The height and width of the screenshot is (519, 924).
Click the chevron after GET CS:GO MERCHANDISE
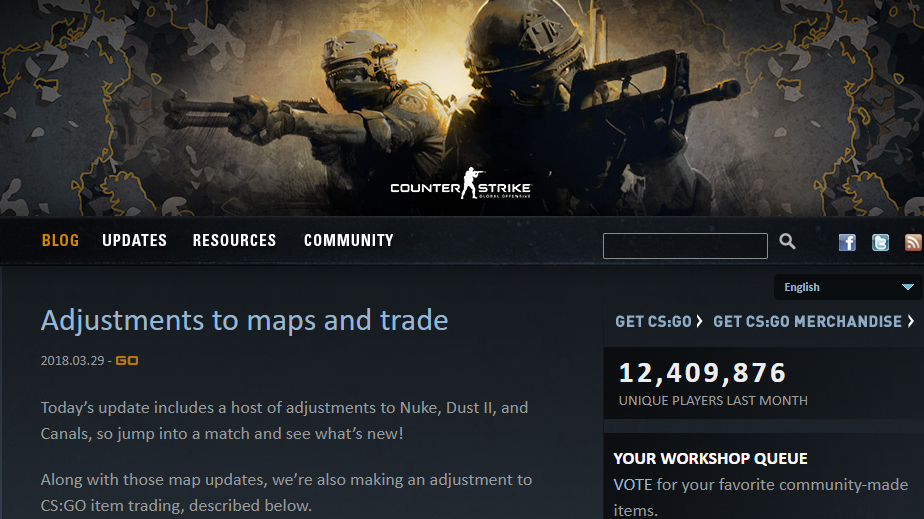tap(910, 321)
